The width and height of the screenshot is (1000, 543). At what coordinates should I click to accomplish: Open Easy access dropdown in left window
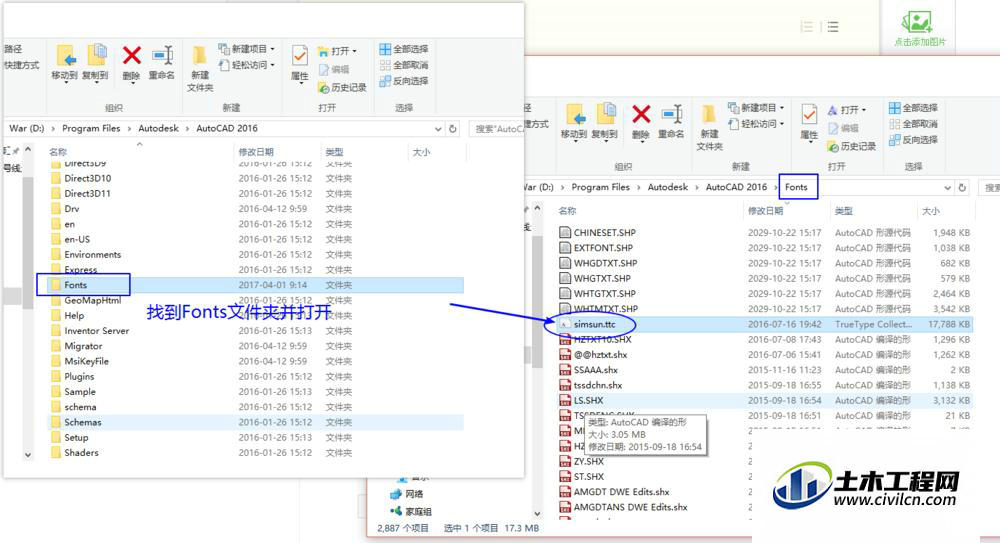pyautogui.click(x=246, y=64)
